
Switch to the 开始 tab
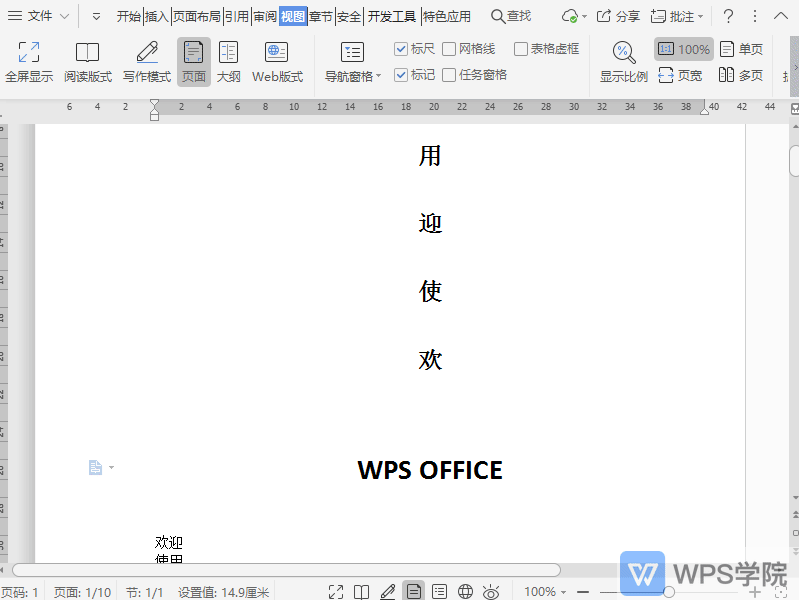(x=128, y=16)
